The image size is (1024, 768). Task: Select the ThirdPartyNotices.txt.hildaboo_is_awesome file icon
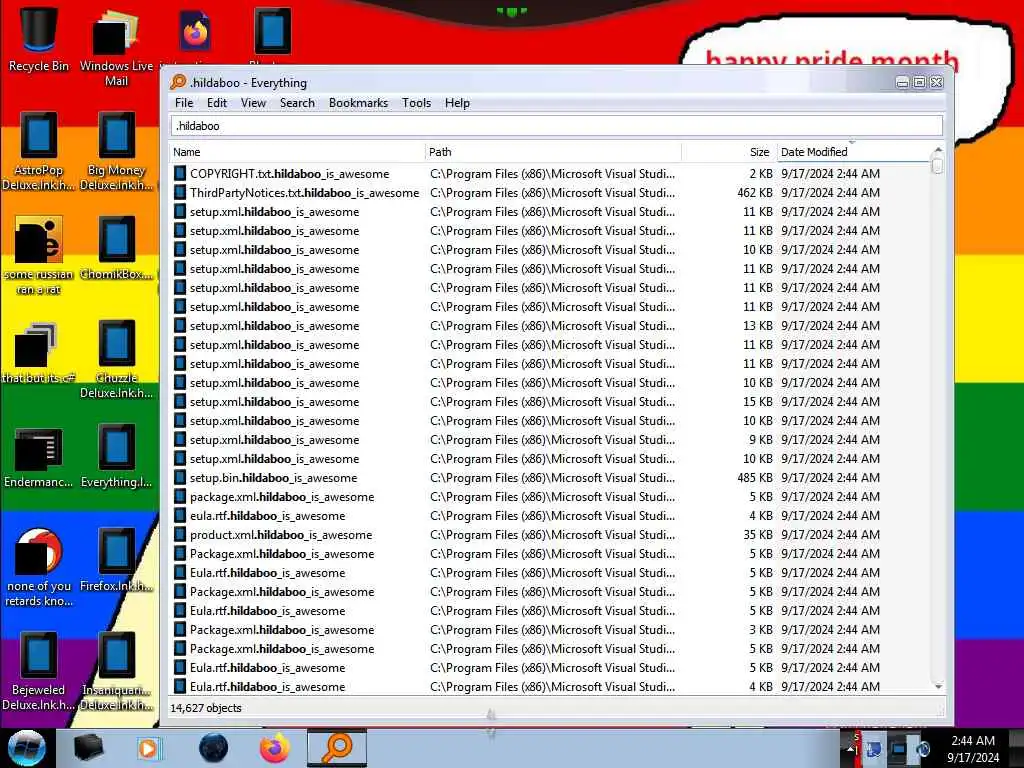click(180, 193)
